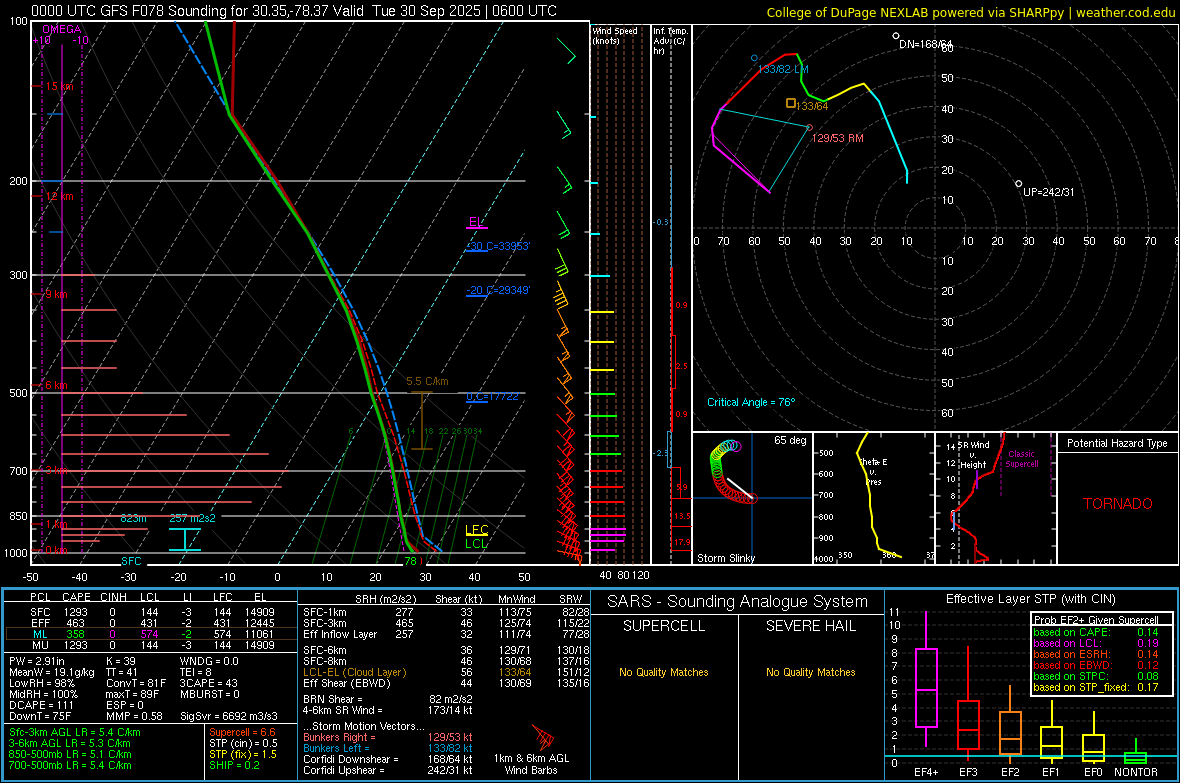
Task: Click the red TORNADO hazard text
Action: (x=1118, y=504)
